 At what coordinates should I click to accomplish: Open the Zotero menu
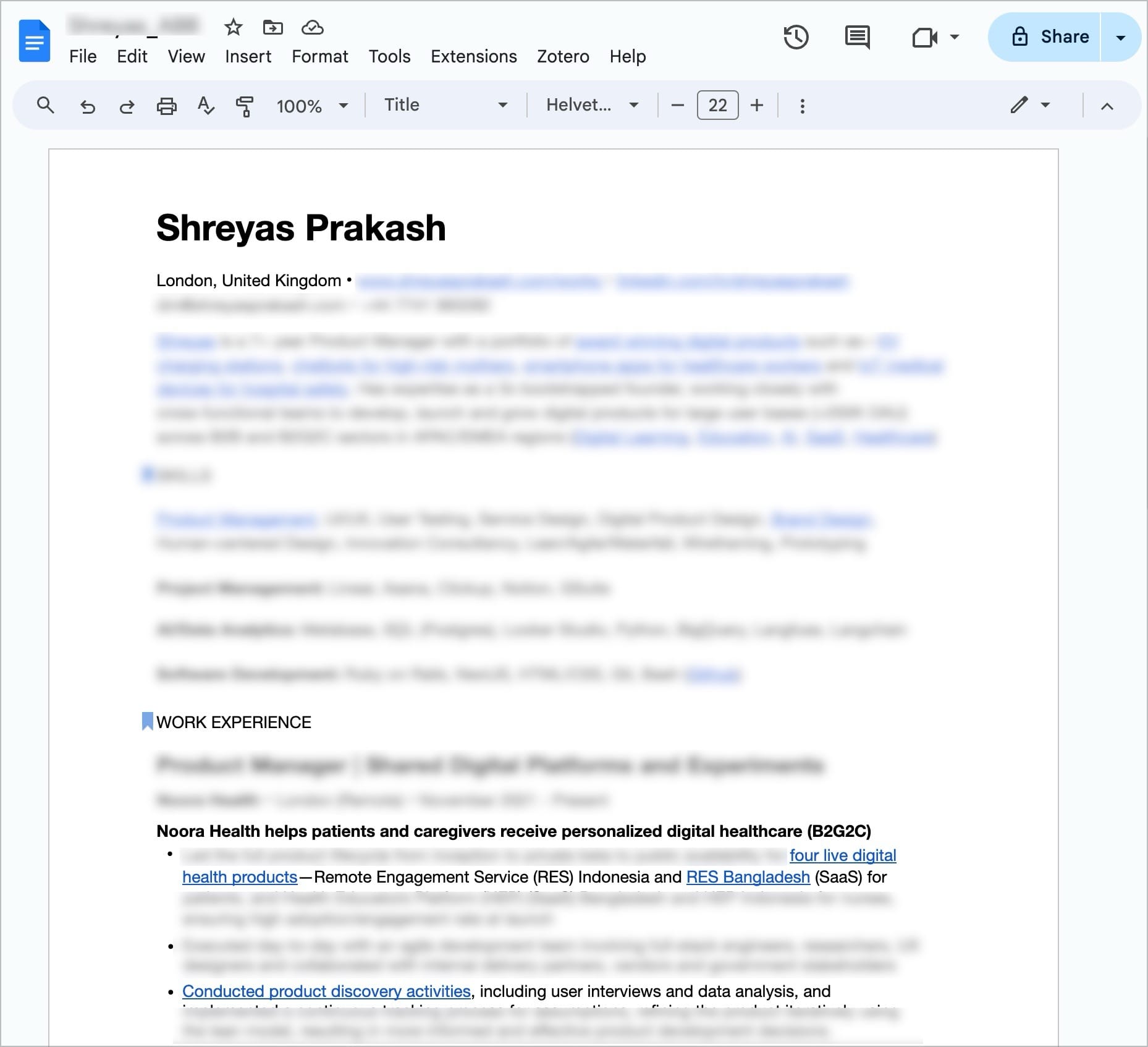point(563,56)
